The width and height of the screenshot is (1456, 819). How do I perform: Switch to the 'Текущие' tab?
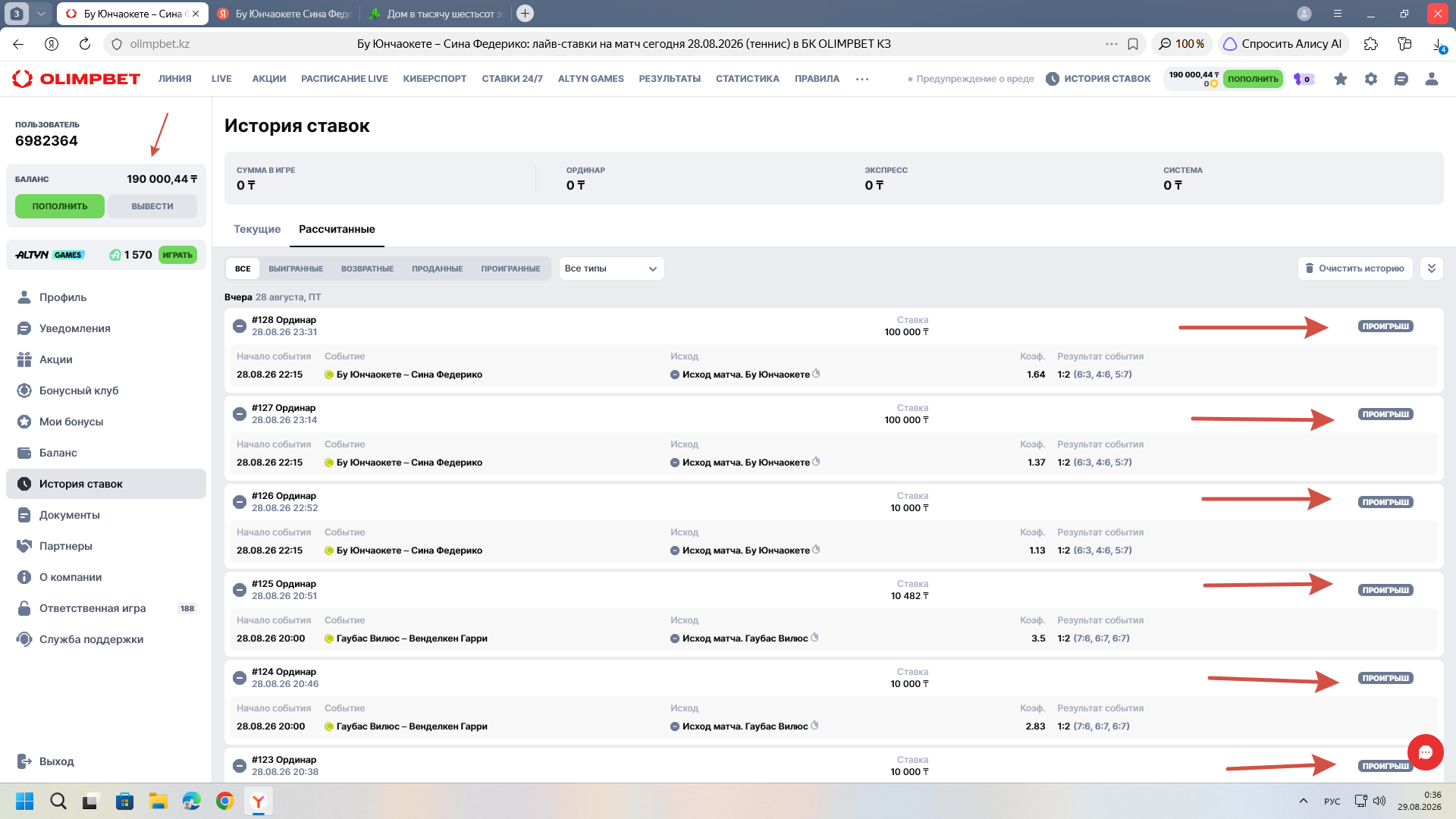pos(257,229)
